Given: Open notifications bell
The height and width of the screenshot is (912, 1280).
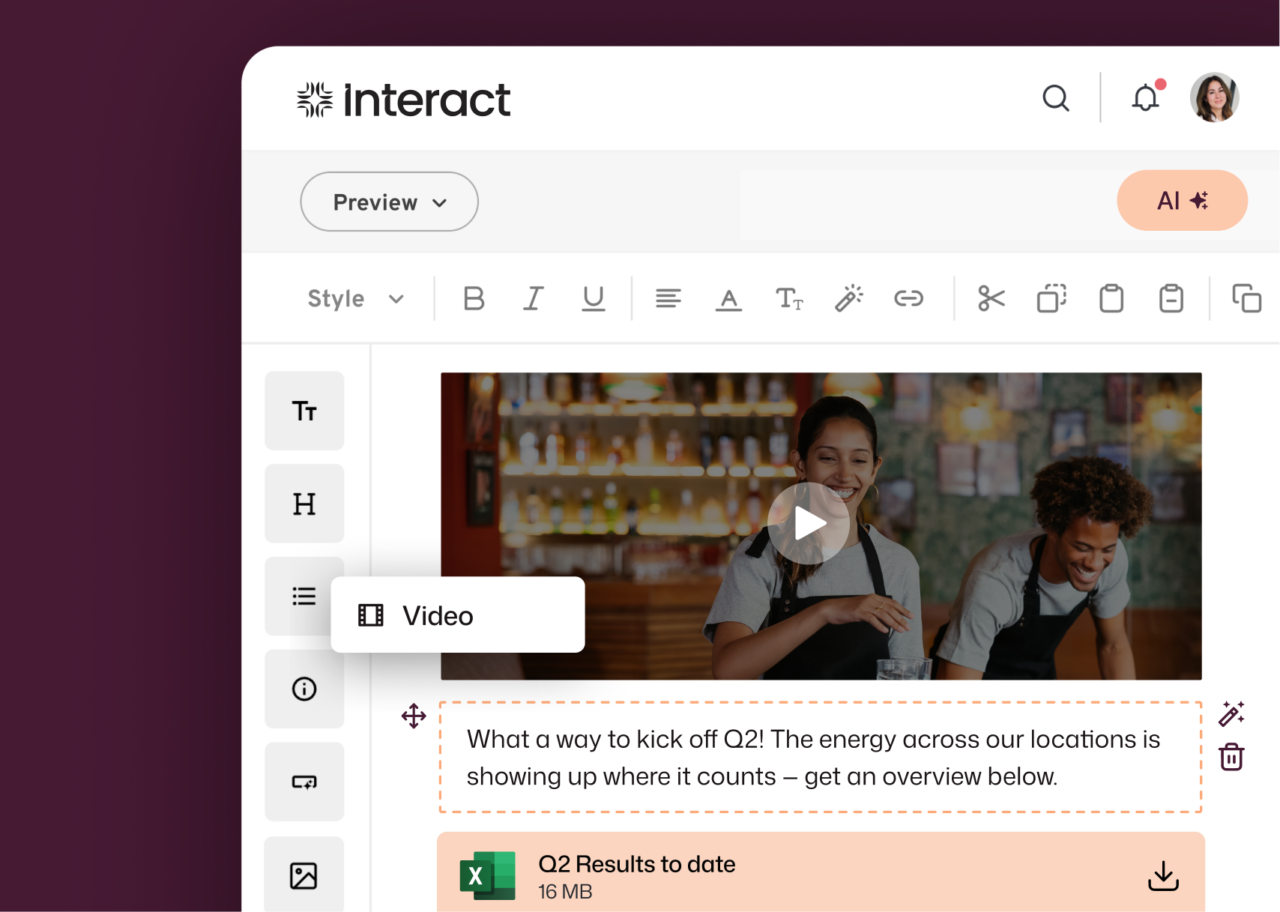Looking at the screenshot, I should 1146,97.
